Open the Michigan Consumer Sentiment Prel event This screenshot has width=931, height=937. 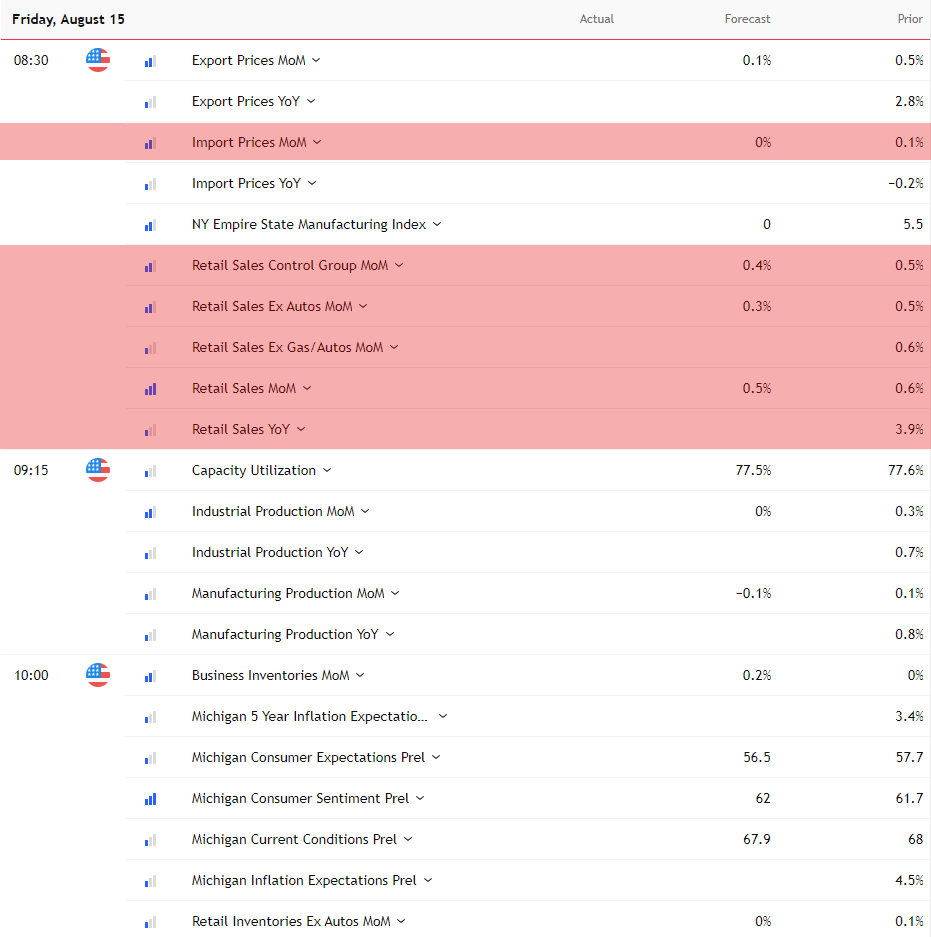[x=301, y=798]
